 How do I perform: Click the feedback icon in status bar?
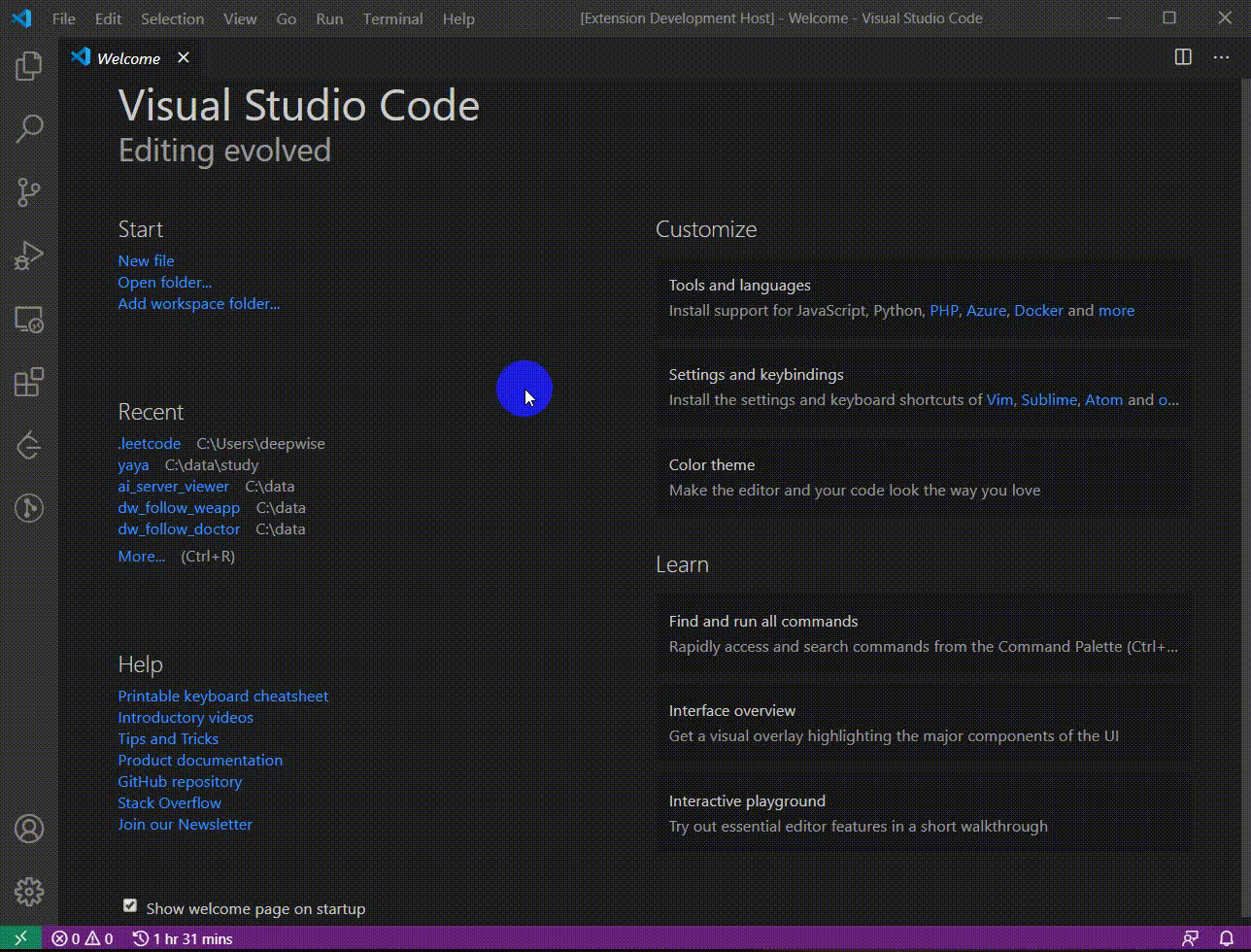(1190, 938)
